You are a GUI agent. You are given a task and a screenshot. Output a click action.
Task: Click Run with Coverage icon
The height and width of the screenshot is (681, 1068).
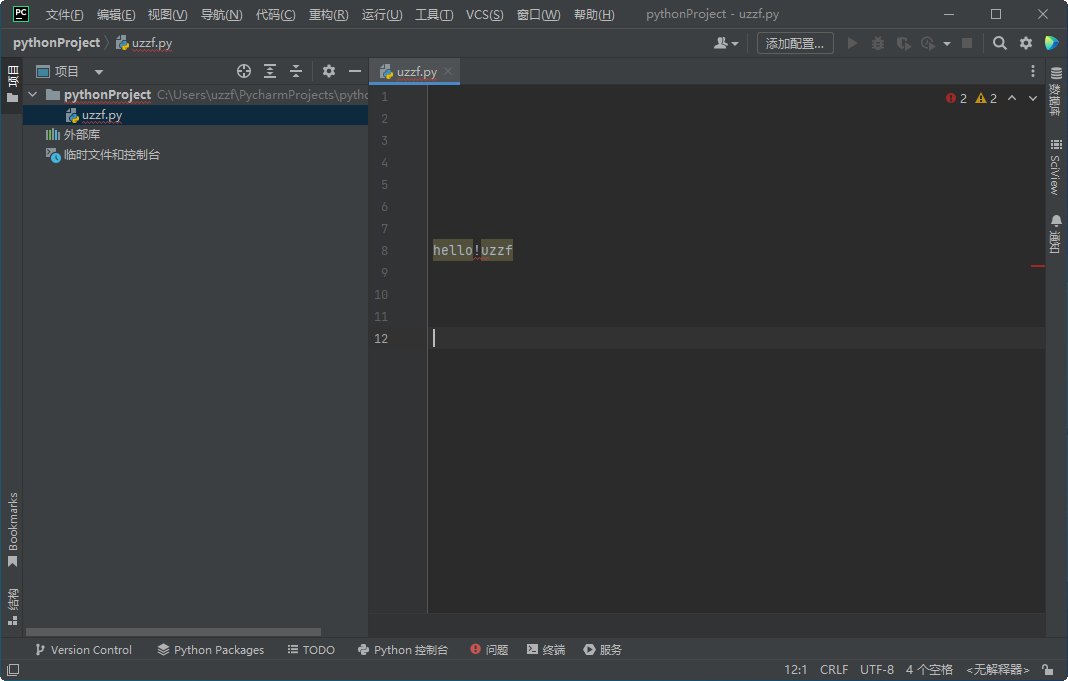click(x=904, y=43)
